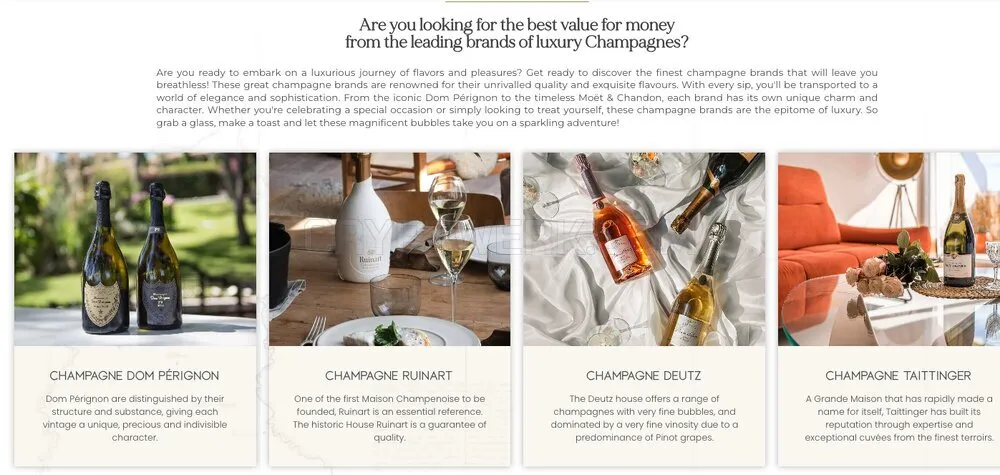
Task: Select the Deutz description paragraph
Action: click(x=644, y=418)
